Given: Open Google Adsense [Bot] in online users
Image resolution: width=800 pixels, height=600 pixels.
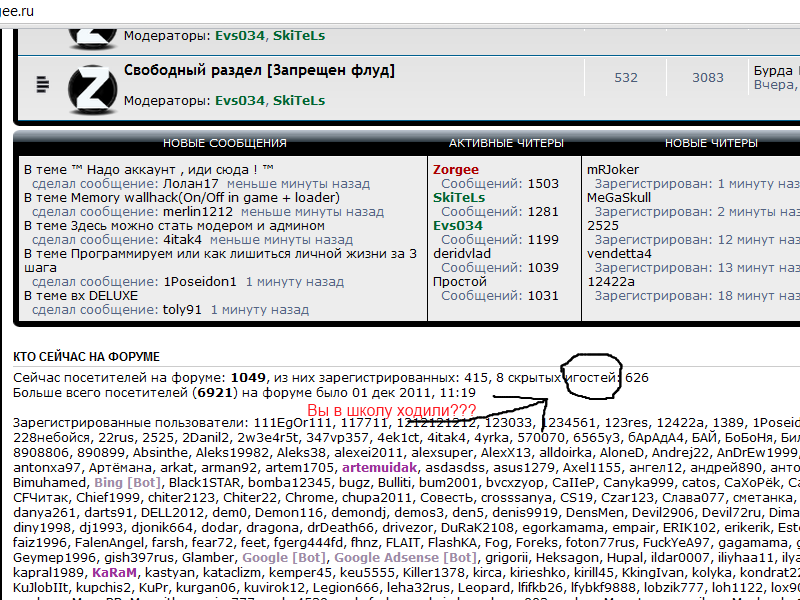Looking at the screenshot, I should tap(406, 558).
